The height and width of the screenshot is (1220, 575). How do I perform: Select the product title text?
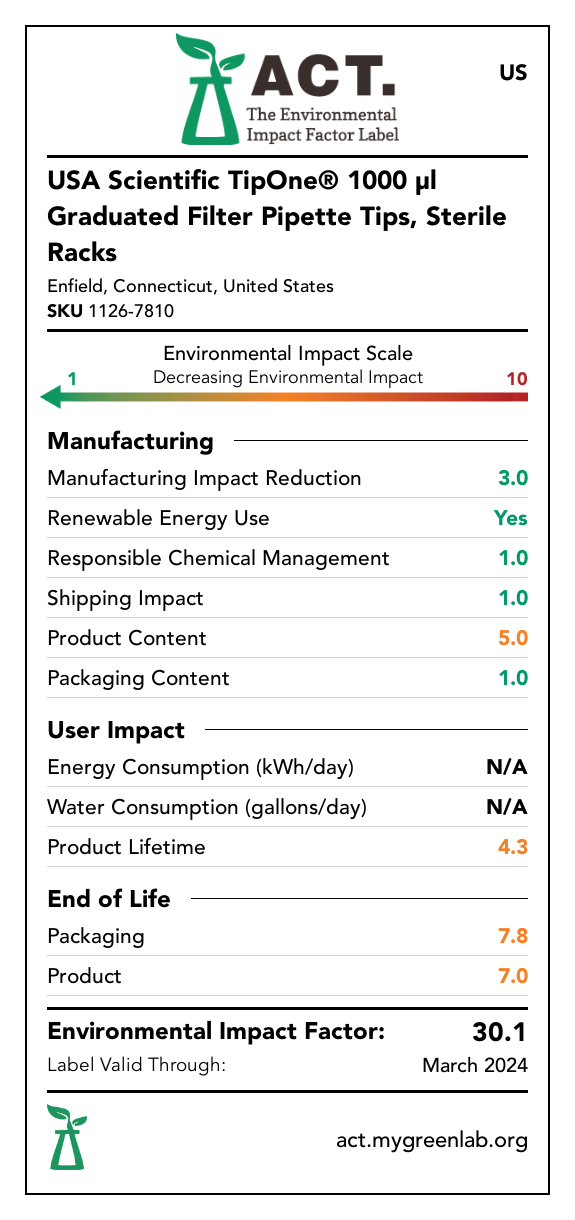pyautogui.click(x=277, y=216)
